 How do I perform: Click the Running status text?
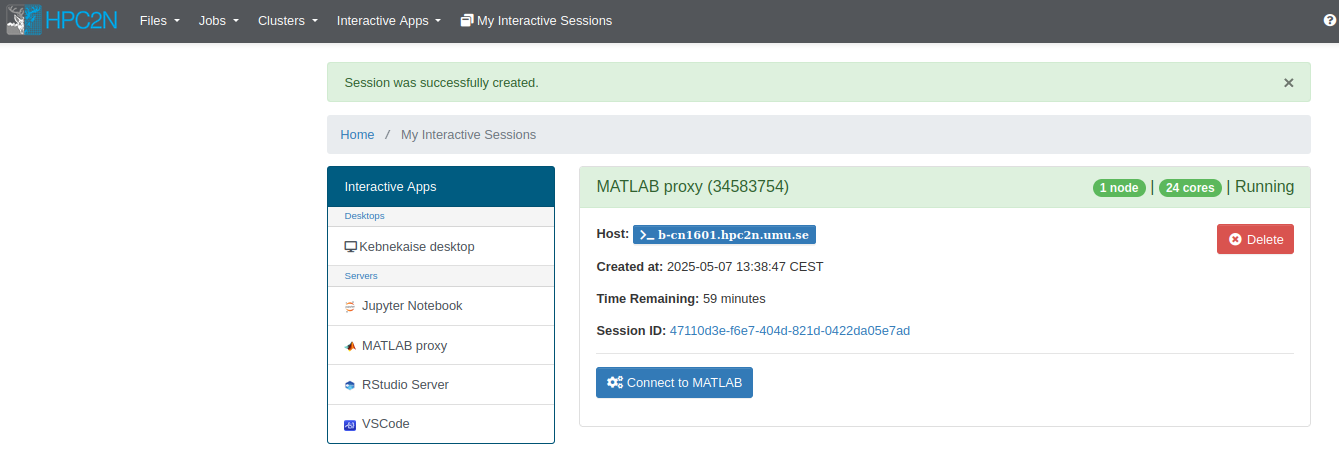click(x=1265, y=187)
